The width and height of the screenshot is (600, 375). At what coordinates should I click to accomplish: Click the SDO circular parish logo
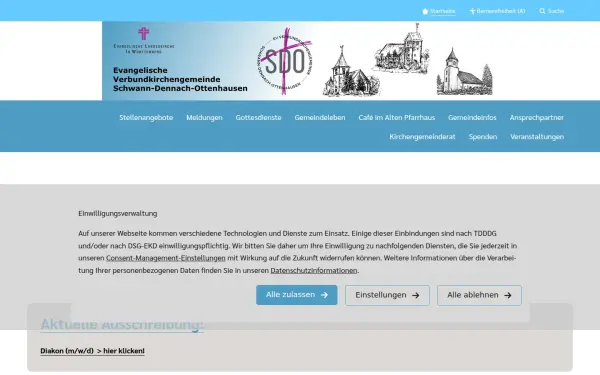(x=285, y=61)
